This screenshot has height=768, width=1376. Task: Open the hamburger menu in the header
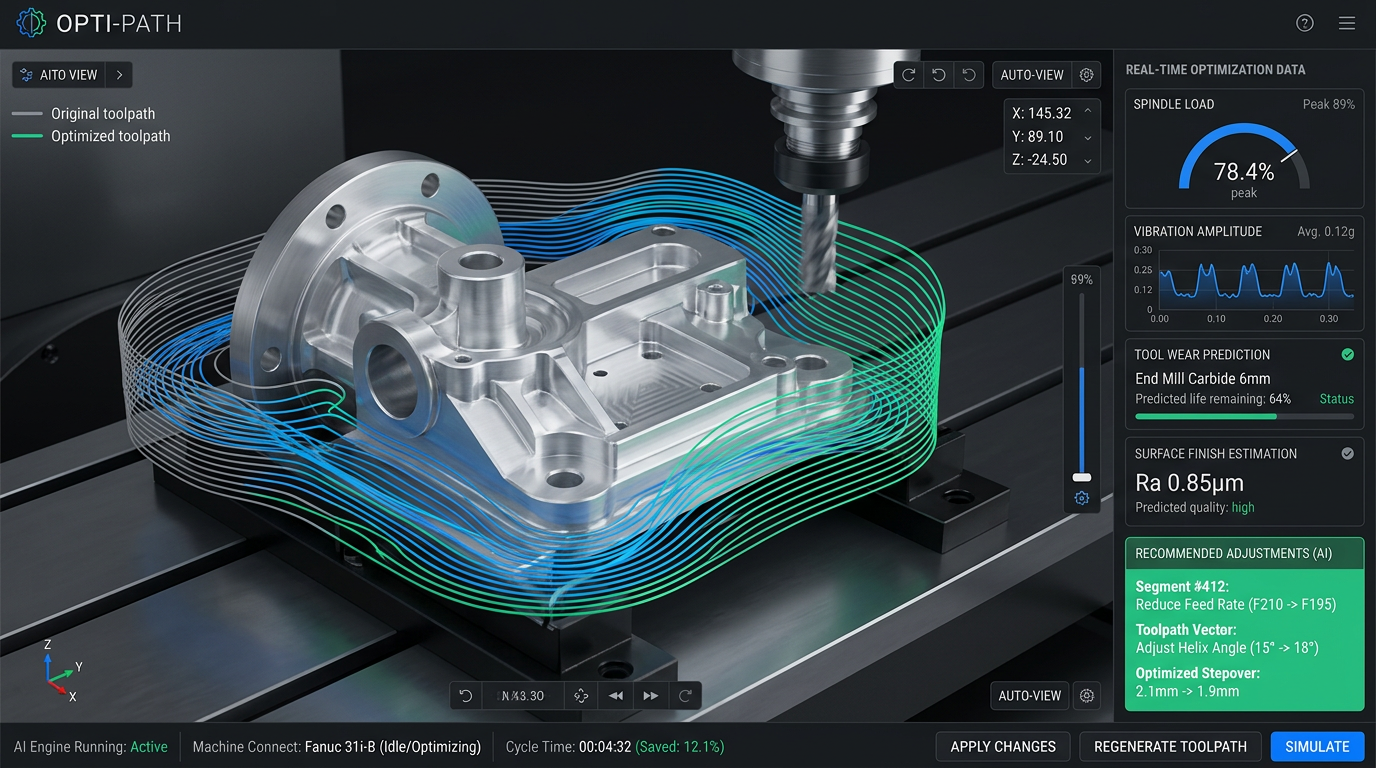click(1347, 23)
